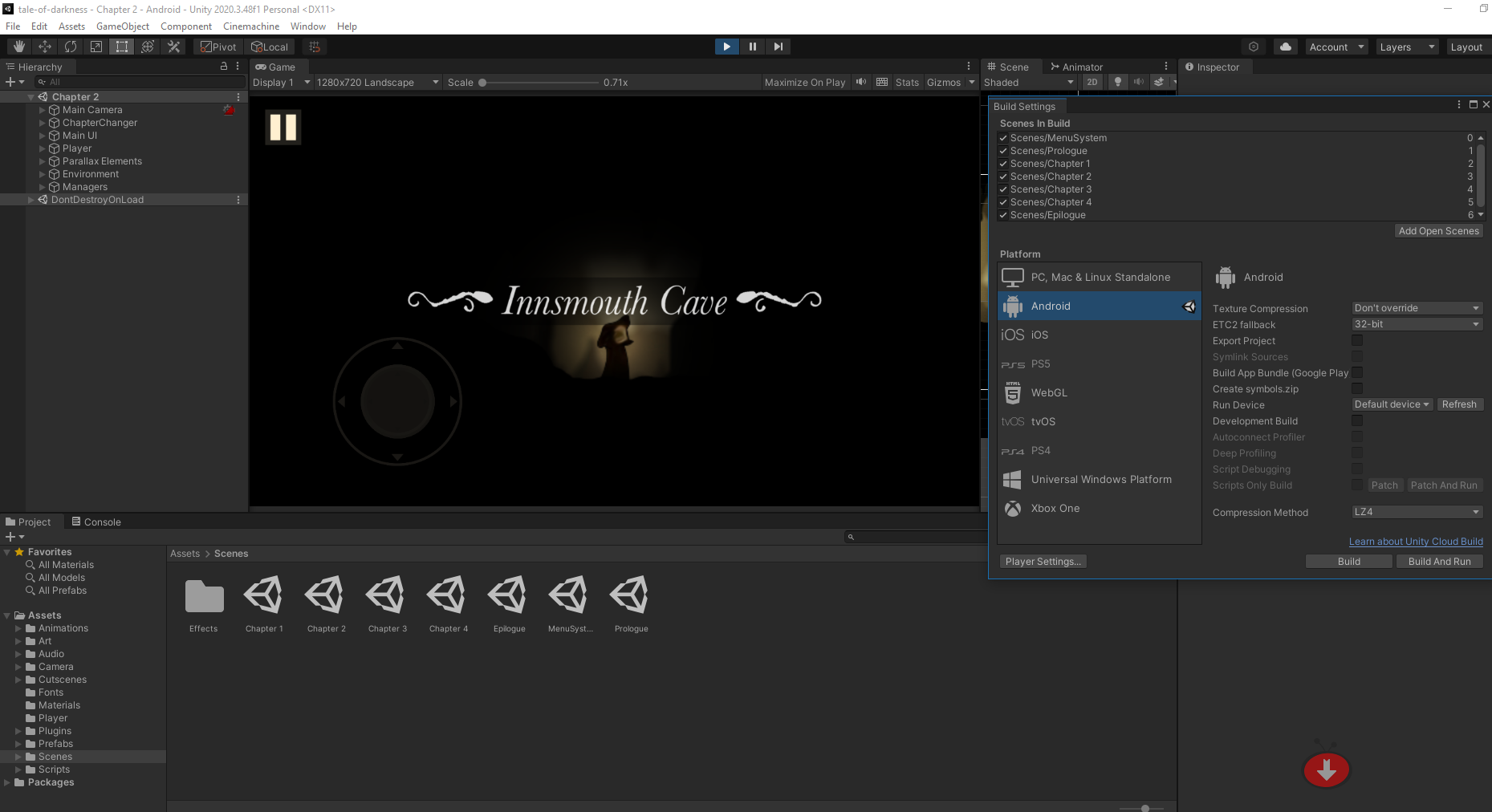Expand the Main Camera hierarchy item
The image size is (1492, 812).
coord(43,110)
